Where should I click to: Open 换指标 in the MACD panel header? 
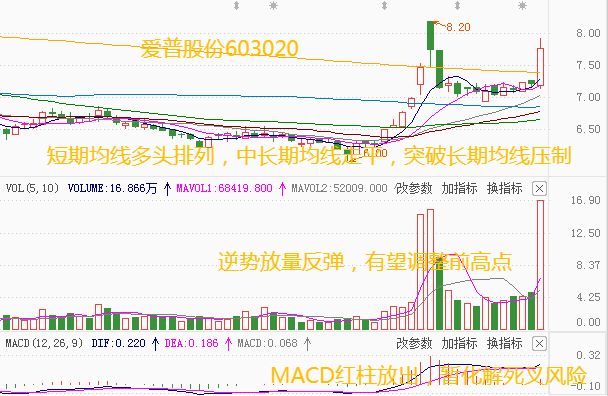coord(504,343)
